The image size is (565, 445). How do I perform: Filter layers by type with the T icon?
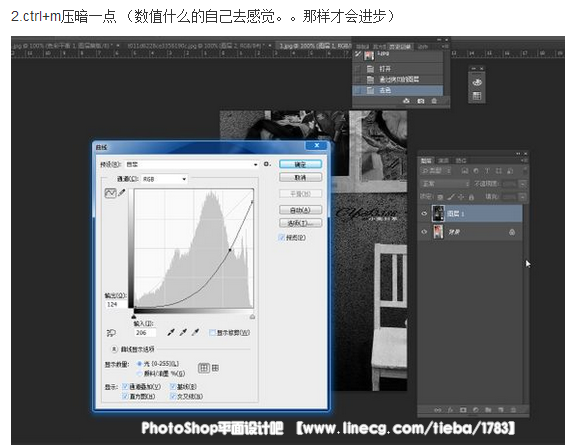point(487,171)
